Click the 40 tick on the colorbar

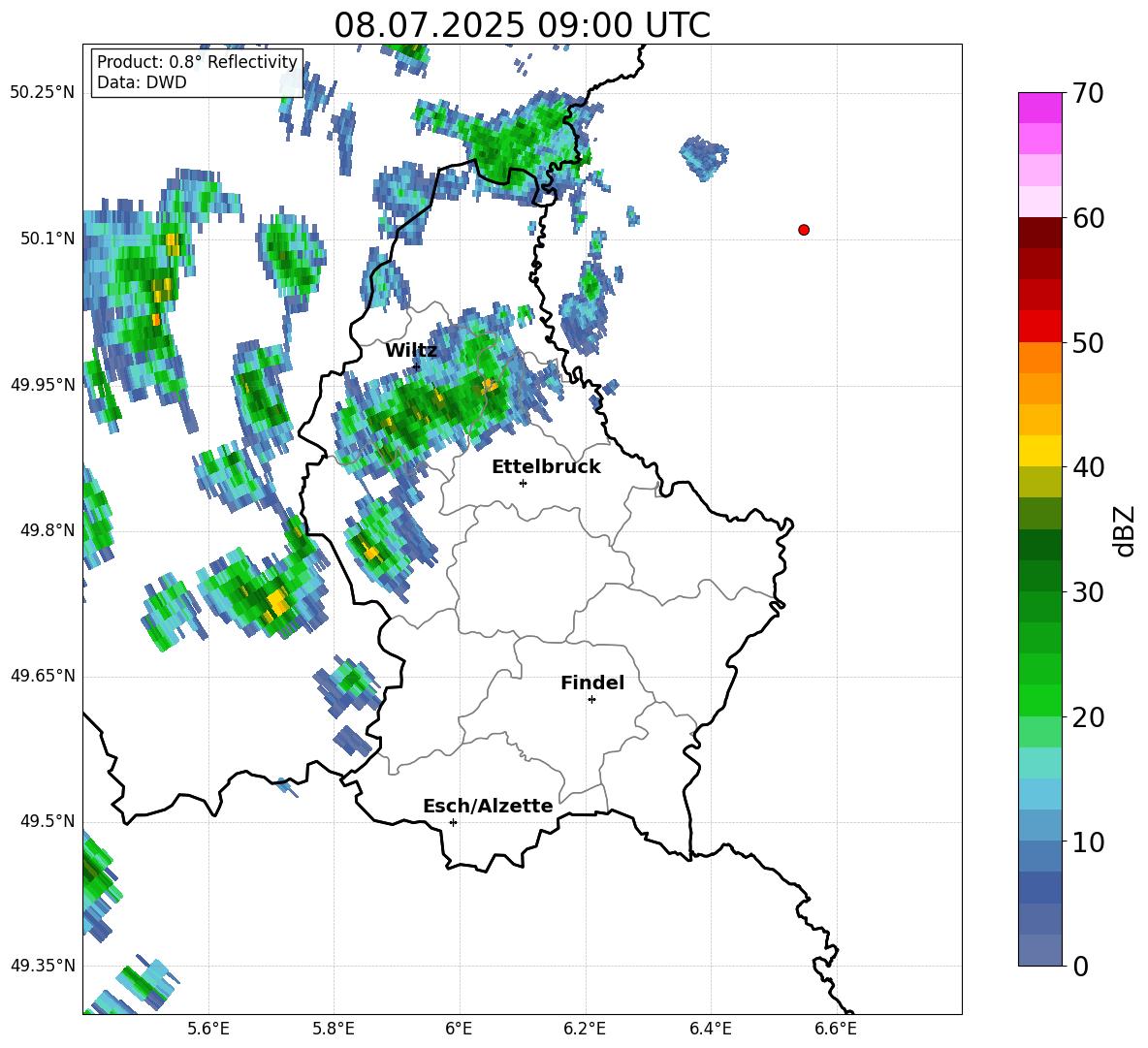coord(1088,467)
